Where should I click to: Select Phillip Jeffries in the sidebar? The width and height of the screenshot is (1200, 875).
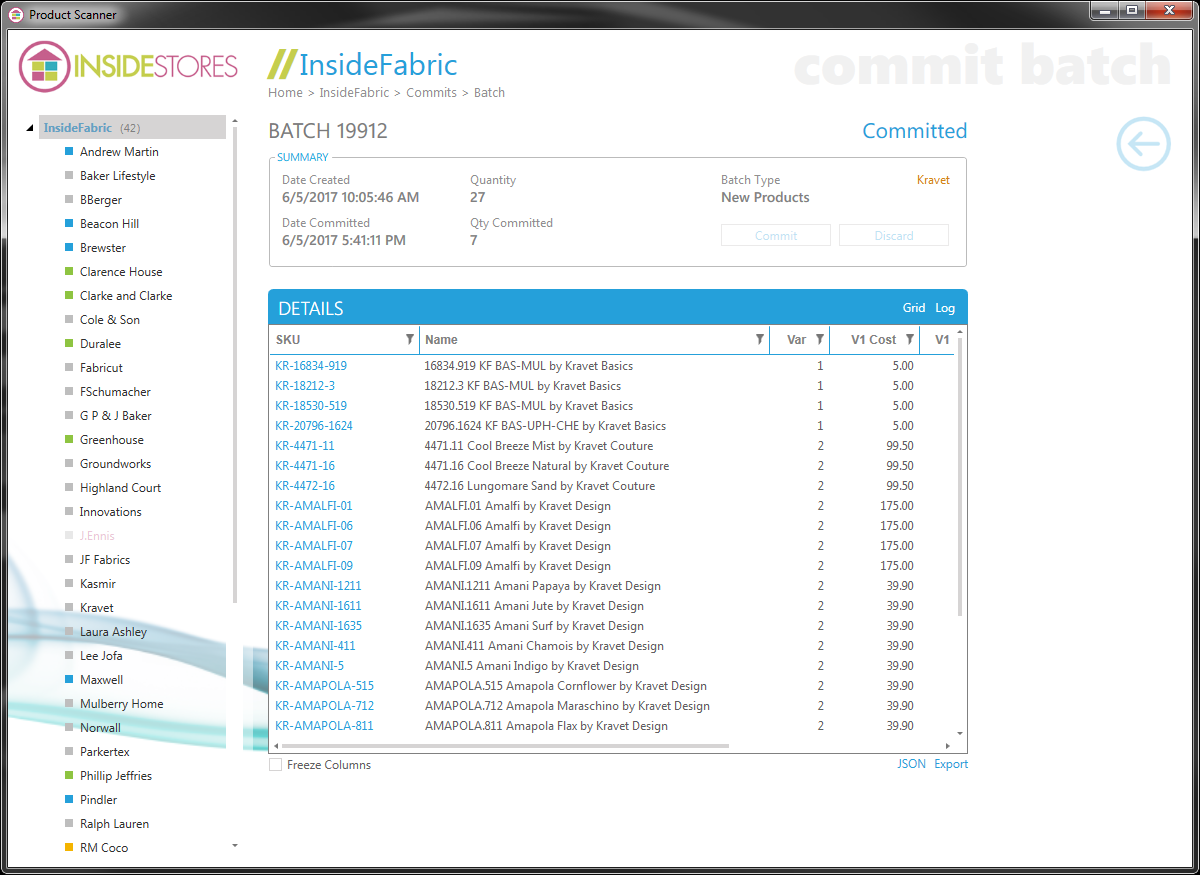point(116,776)
